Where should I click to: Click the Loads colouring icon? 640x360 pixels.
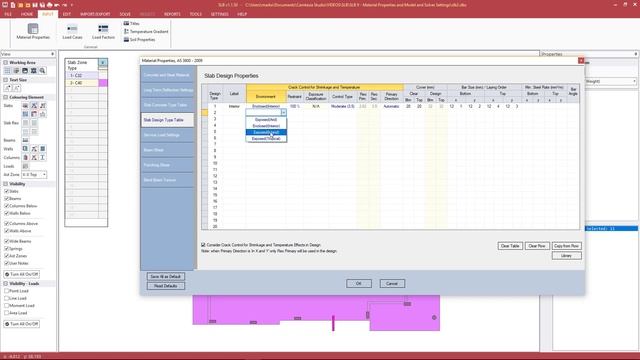25,166
